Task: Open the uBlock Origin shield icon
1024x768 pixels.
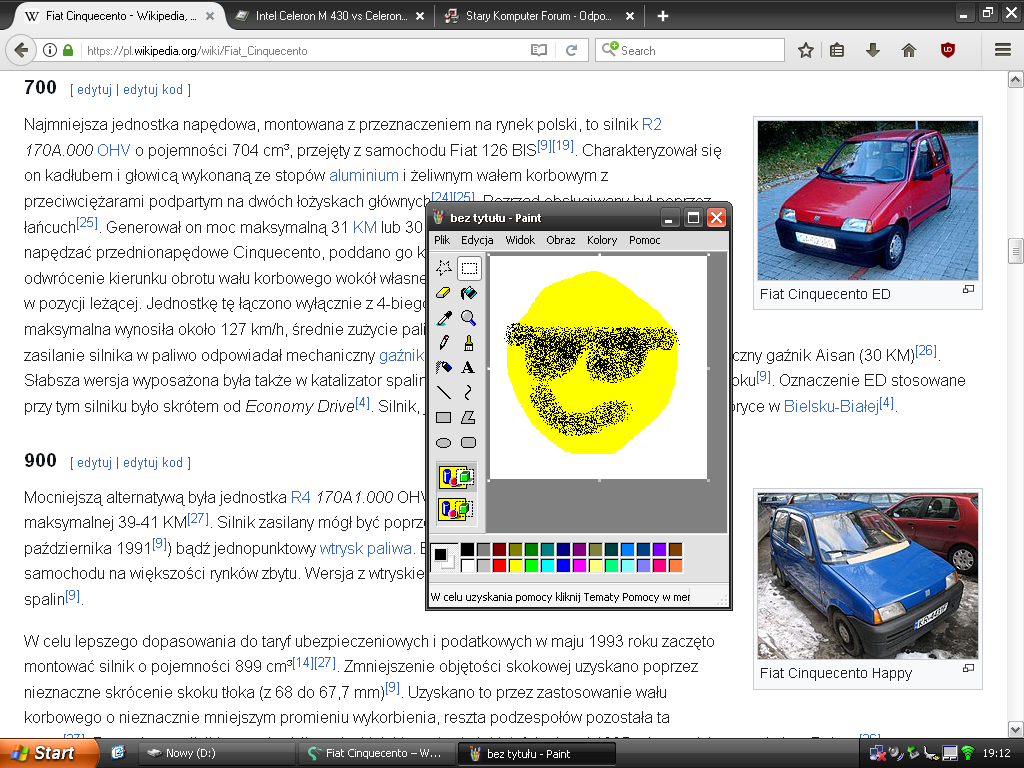Action: (948, 50)
